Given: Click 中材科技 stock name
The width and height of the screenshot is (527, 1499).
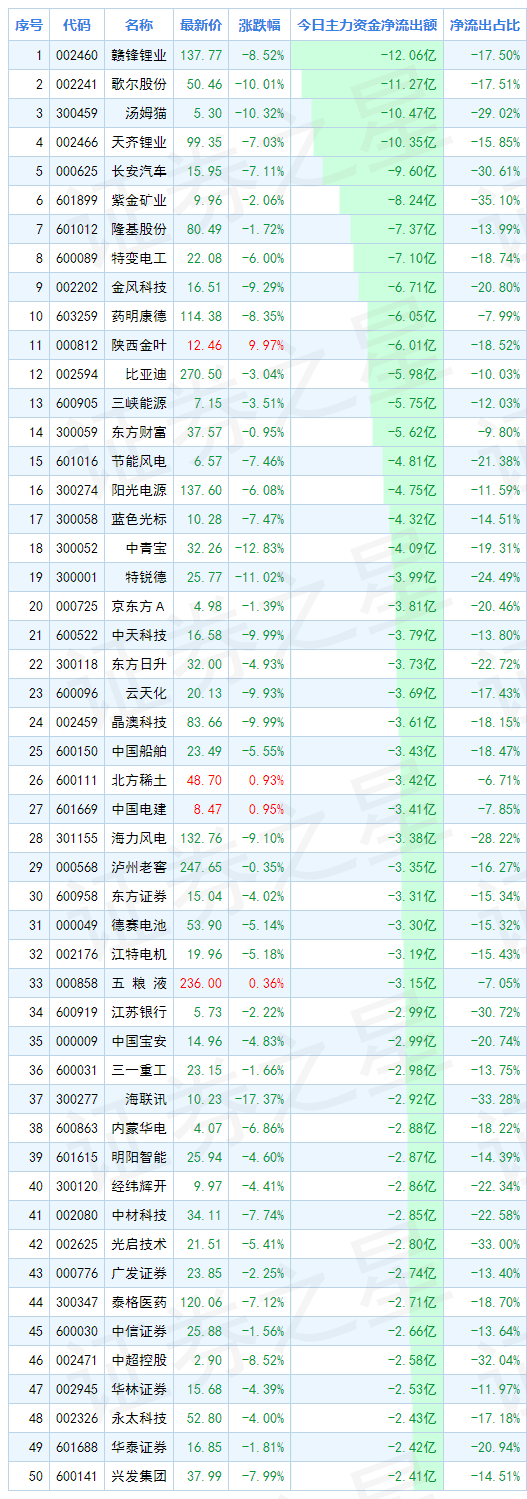Looking at the screenshot, I should point(139,1215).
